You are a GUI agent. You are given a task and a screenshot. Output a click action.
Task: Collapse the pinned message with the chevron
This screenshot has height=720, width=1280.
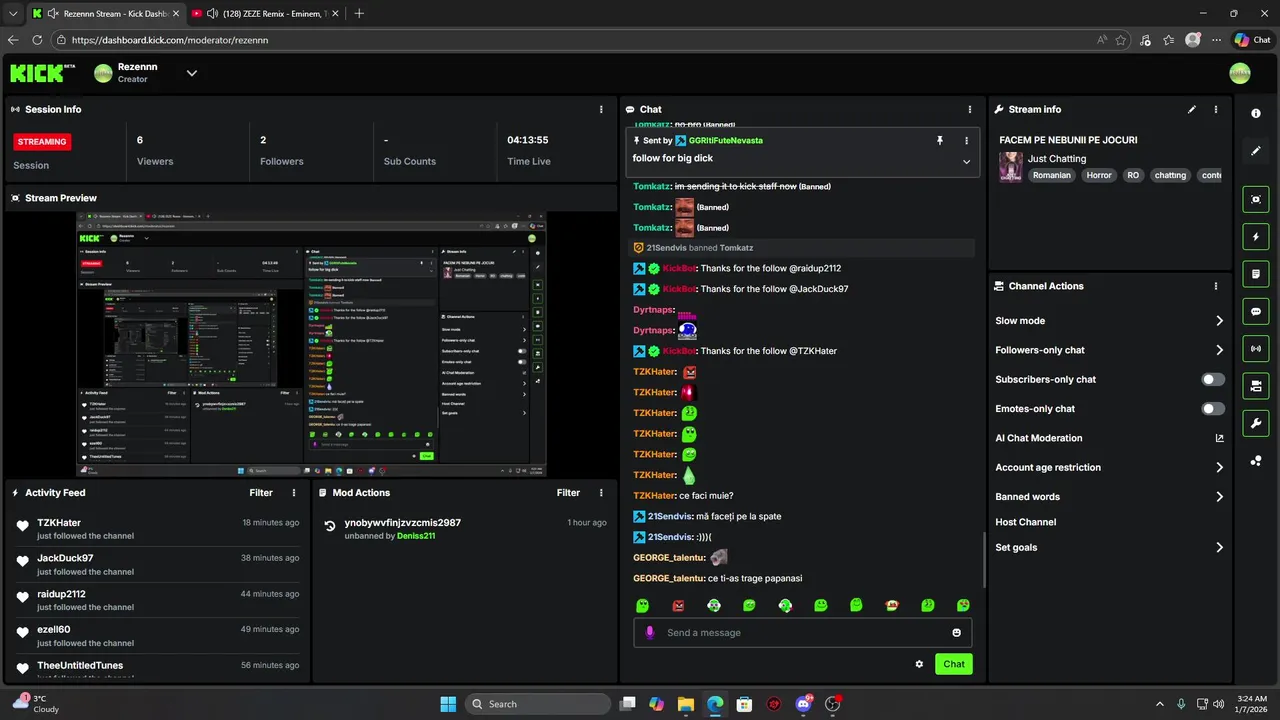click(966, 161)
